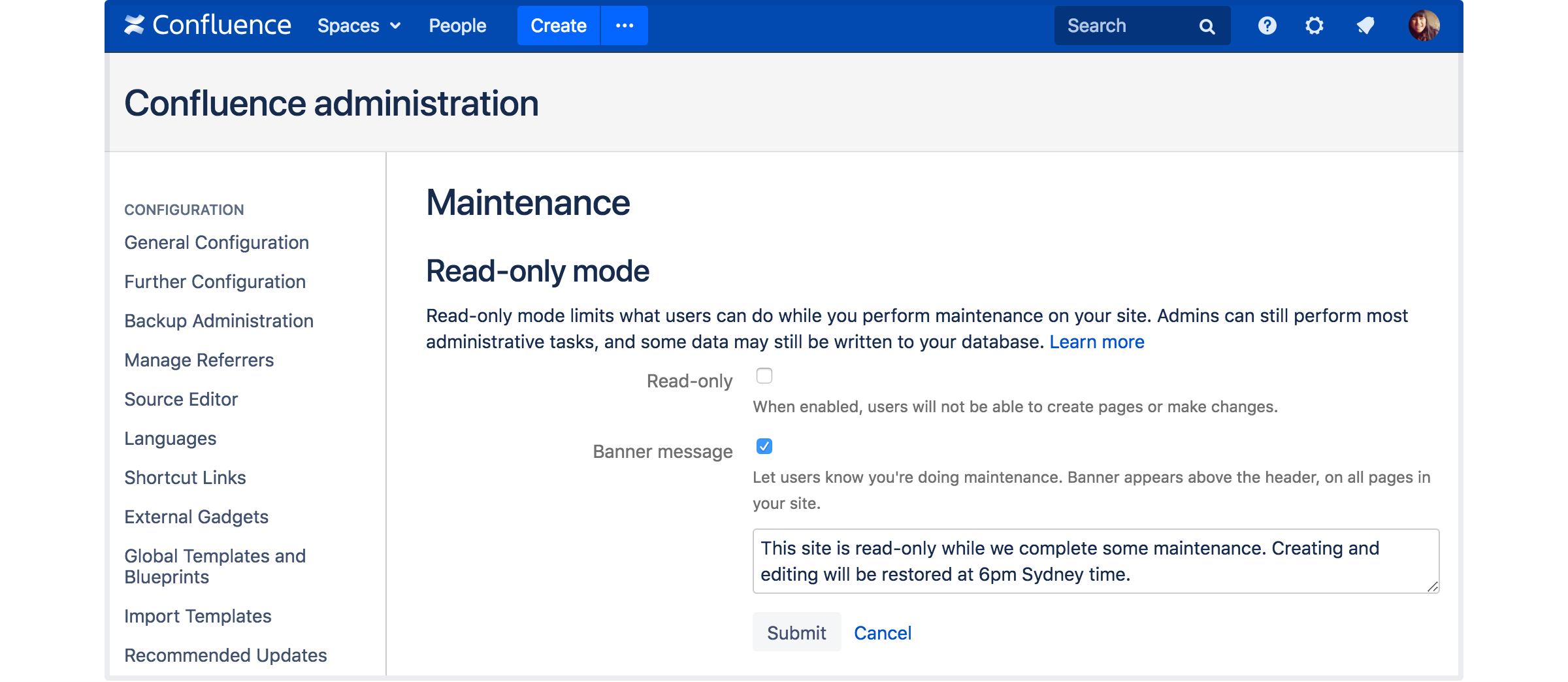Click into the banner message text area

point(1096,561)
